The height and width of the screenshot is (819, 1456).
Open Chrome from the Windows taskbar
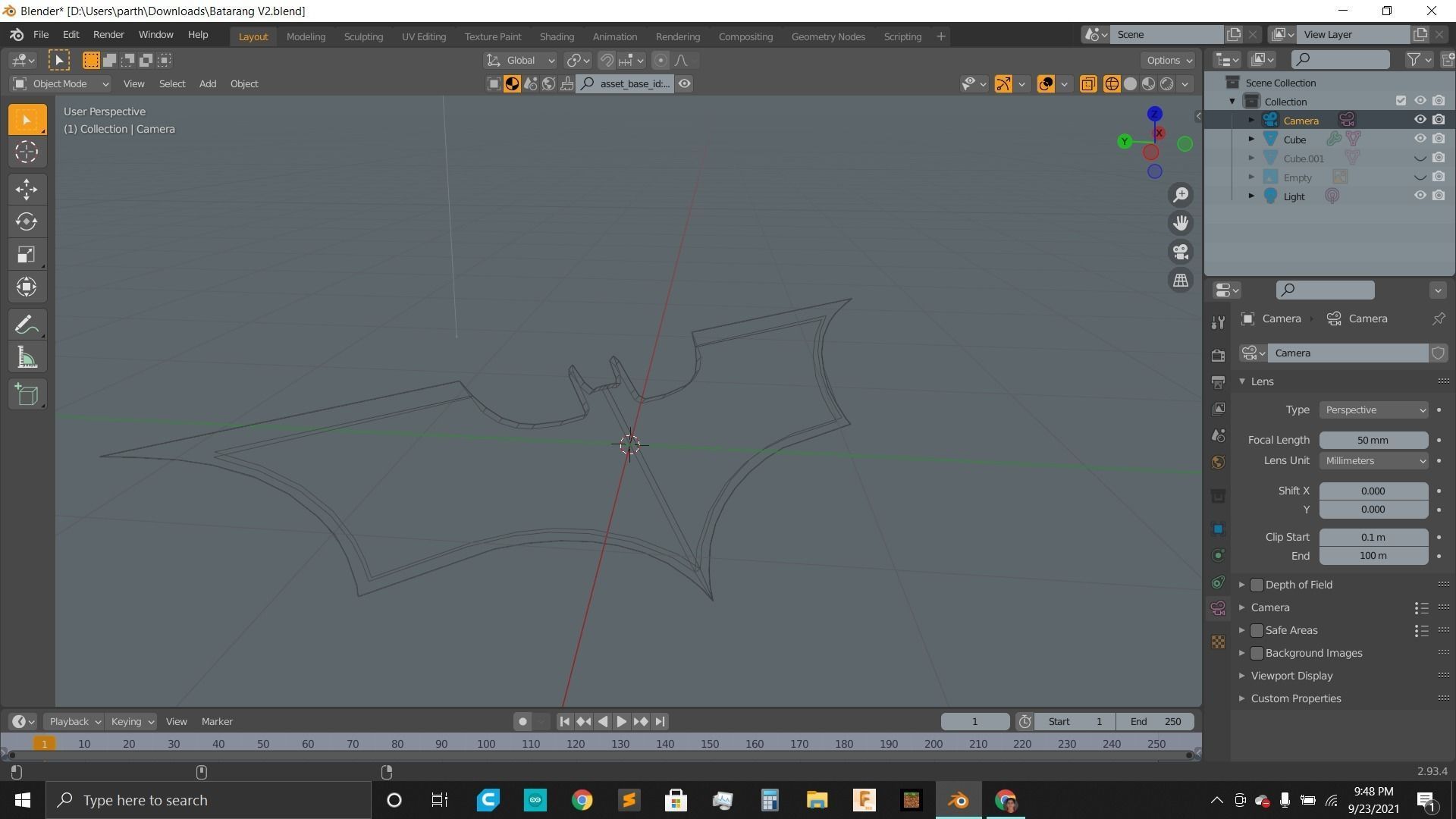(582, 800)
